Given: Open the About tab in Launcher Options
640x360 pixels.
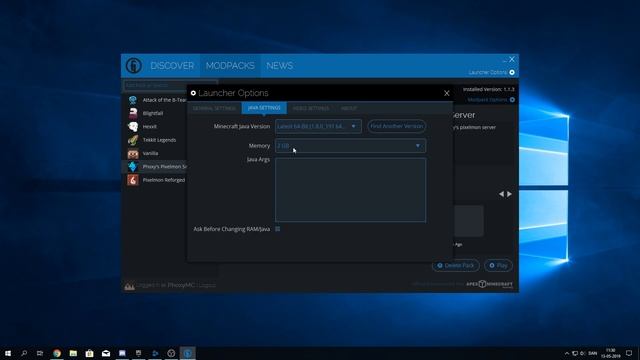Looking at the screenshot, I should pyautogui.click(x=349, y=108).
